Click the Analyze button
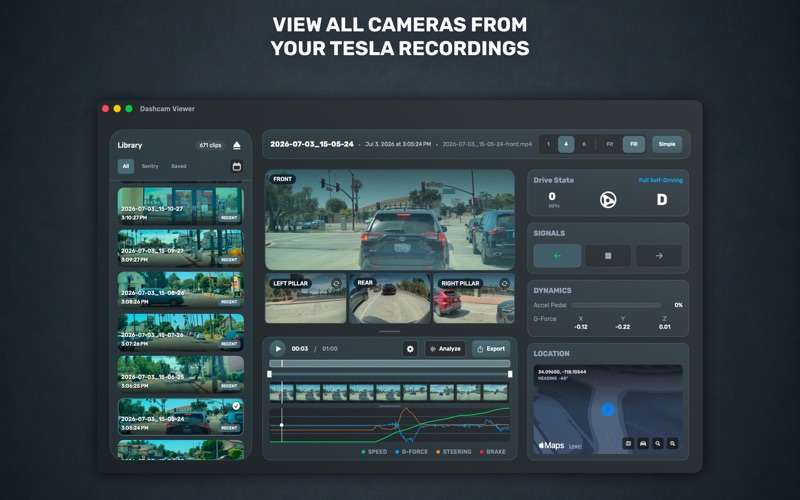The image size is (800, 500). click(x=445, y=349)
